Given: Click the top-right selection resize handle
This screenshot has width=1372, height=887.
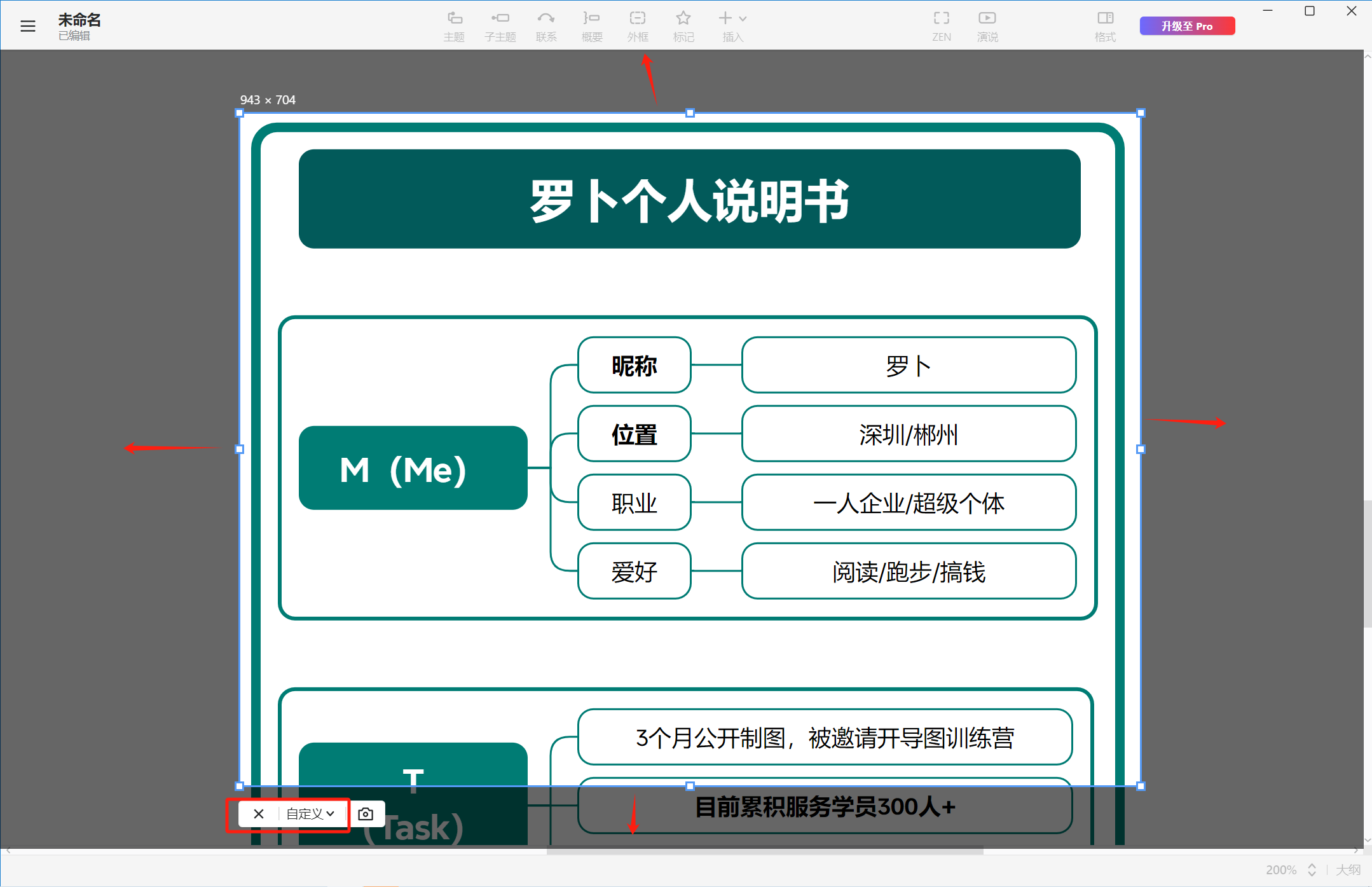Looking at the screenshot, I should point(1141,113).
